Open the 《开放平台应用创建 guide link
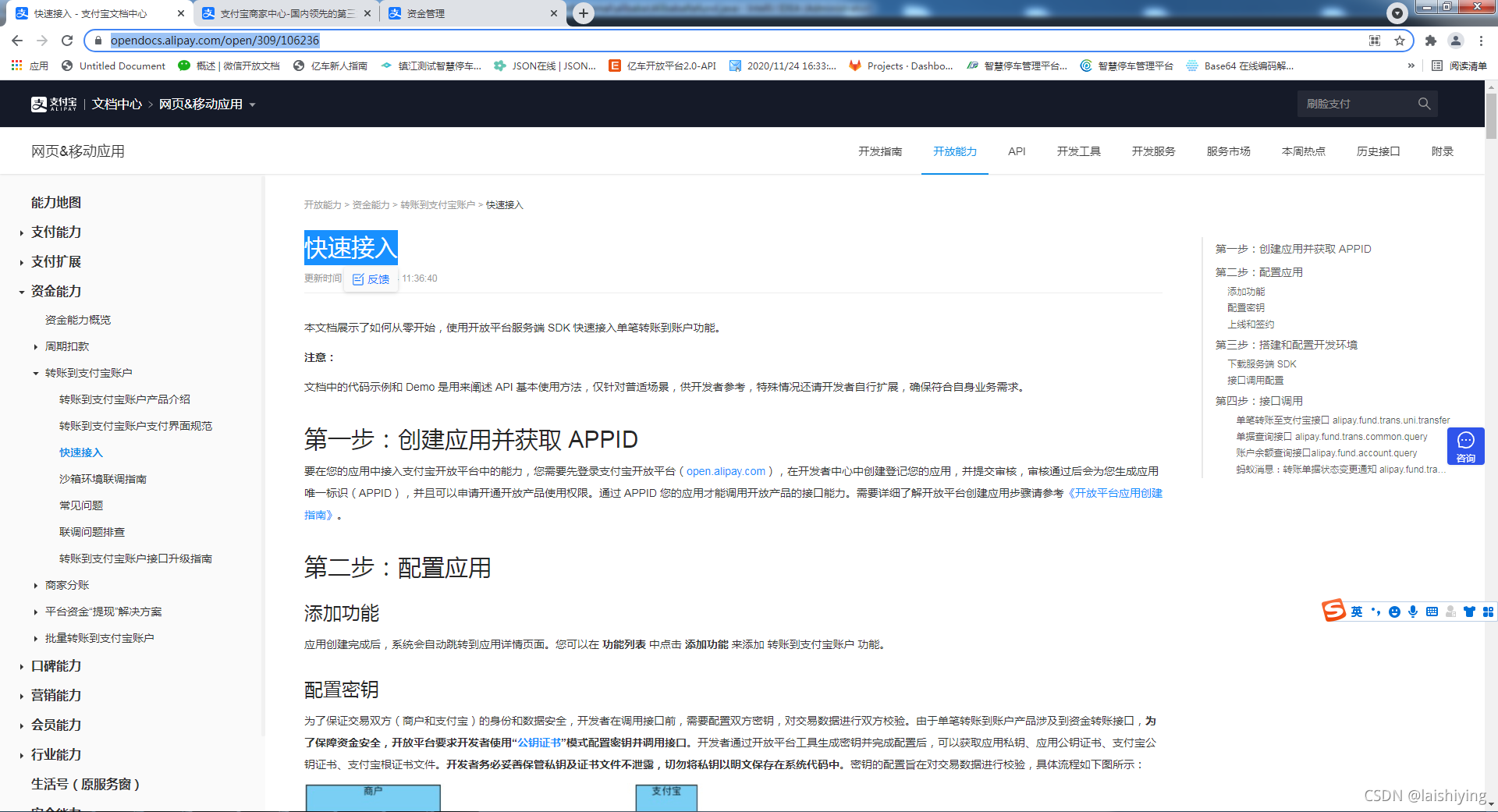The image size is (1498, 812). (x=1115, y=493)
